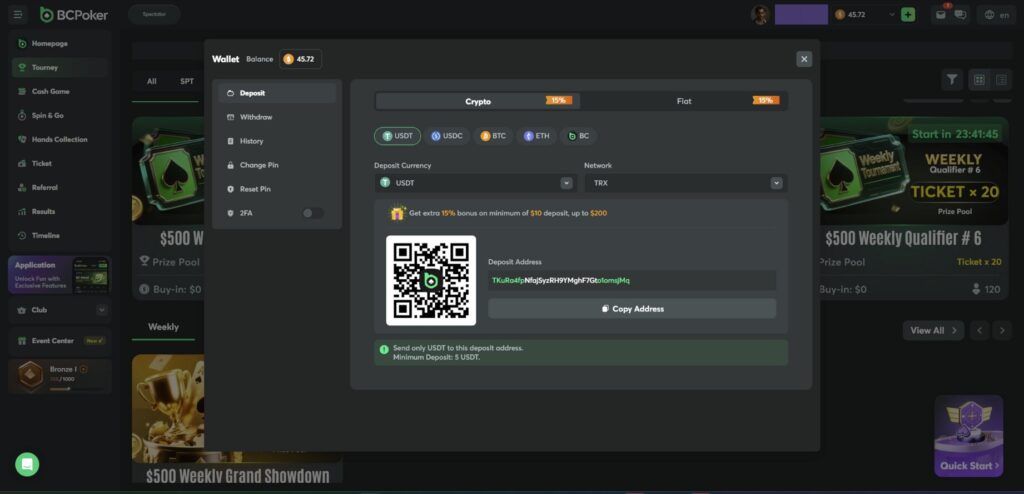Viewport: 1024px width, 494px height.
Task: Select the Weekly tab
Action: point(163,327)
